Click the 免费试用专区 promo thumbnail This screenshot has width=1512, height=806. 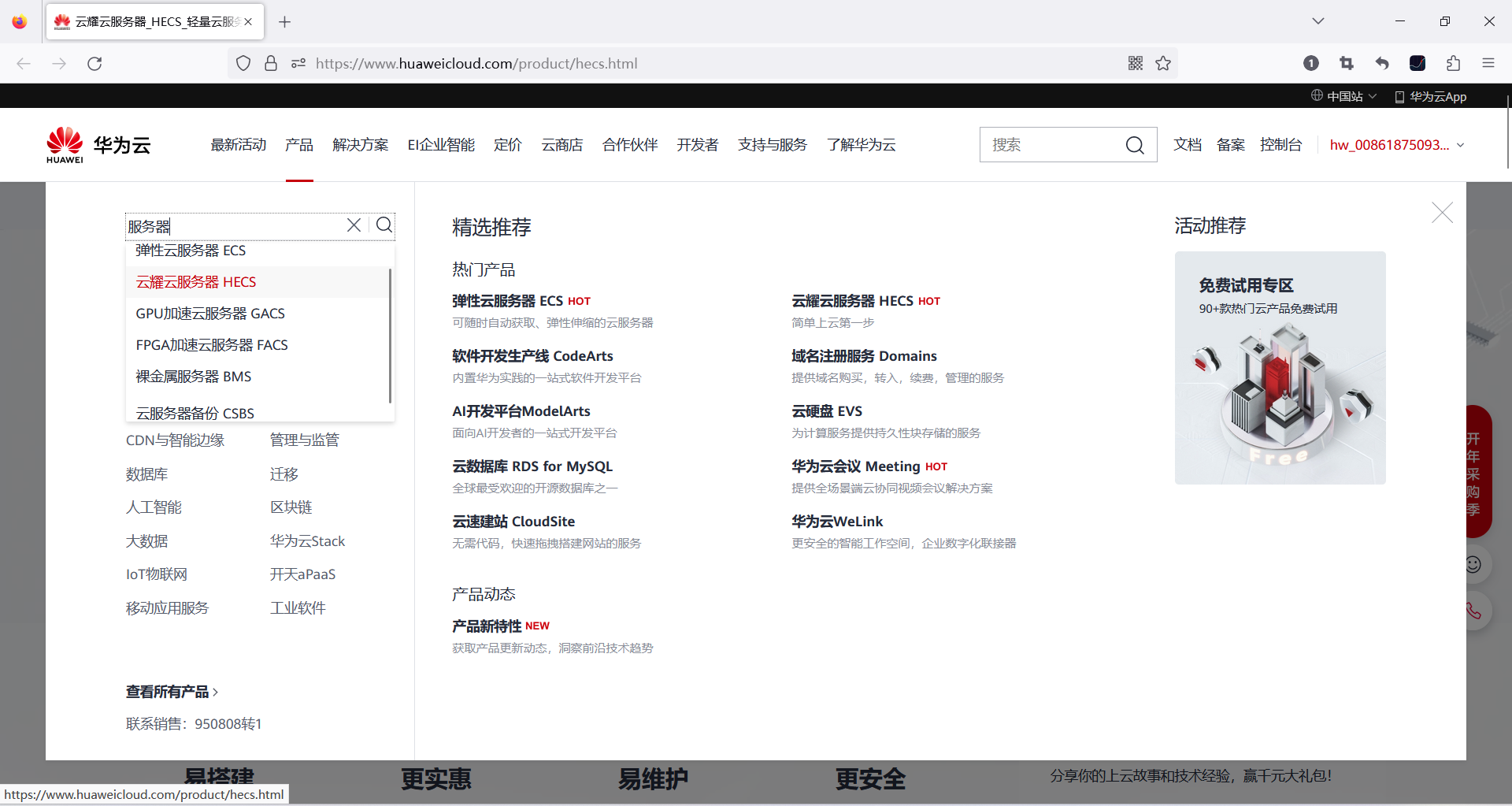[1280, 368]
